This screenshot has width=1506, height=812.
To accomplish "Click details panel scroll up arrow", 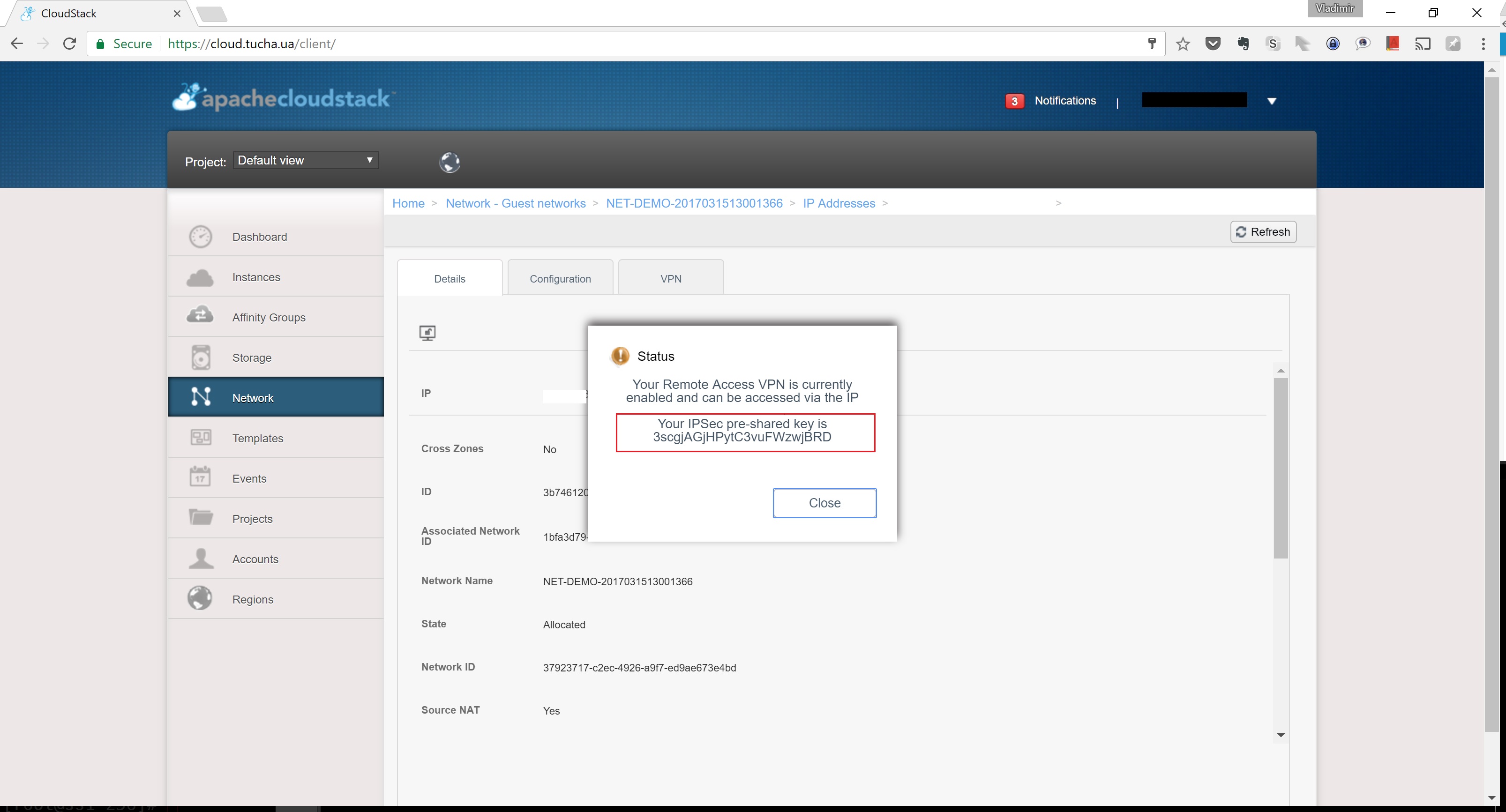I will pos(1281,371).
